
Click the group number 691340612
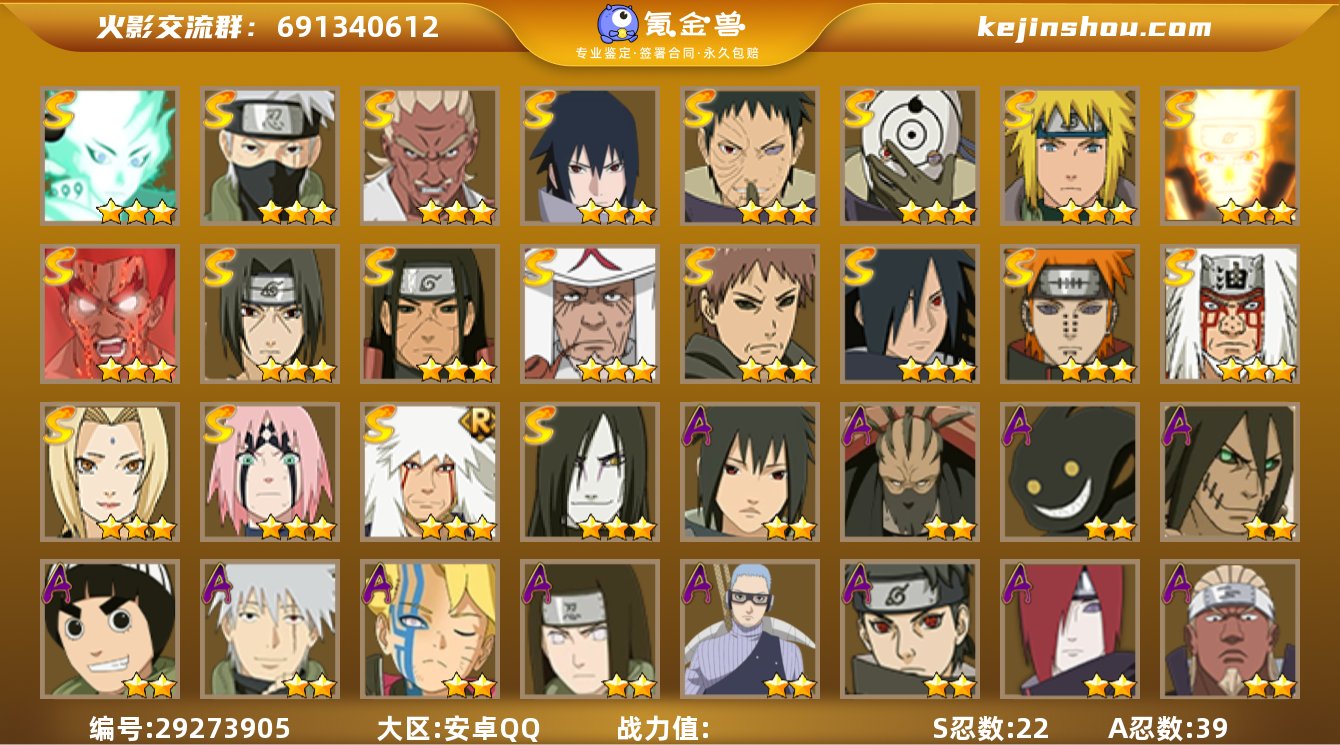pyautogui.click(x=358, y=27)
